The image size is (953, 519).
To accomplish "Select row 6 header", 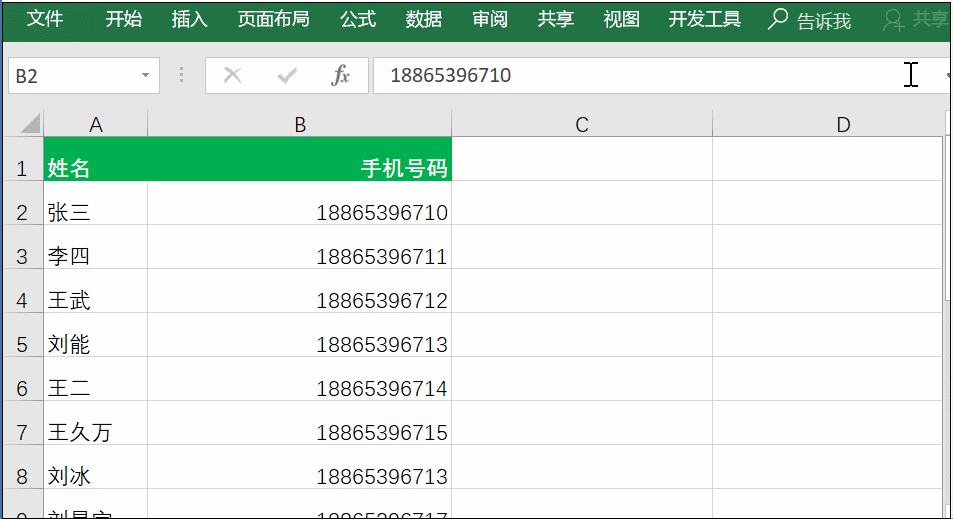I will point(22,379).
